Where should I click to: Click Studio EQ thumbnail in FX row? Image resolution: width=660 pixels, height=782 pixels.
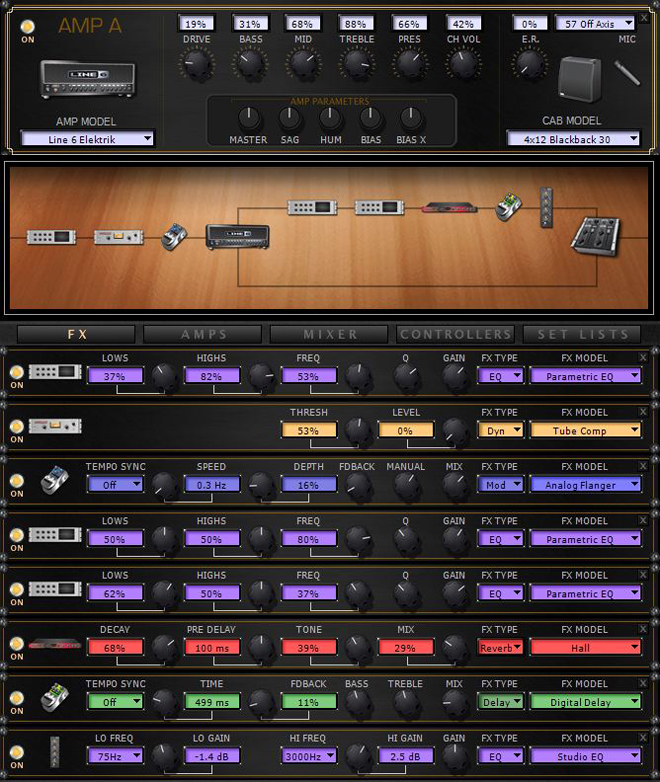point(54,752)
